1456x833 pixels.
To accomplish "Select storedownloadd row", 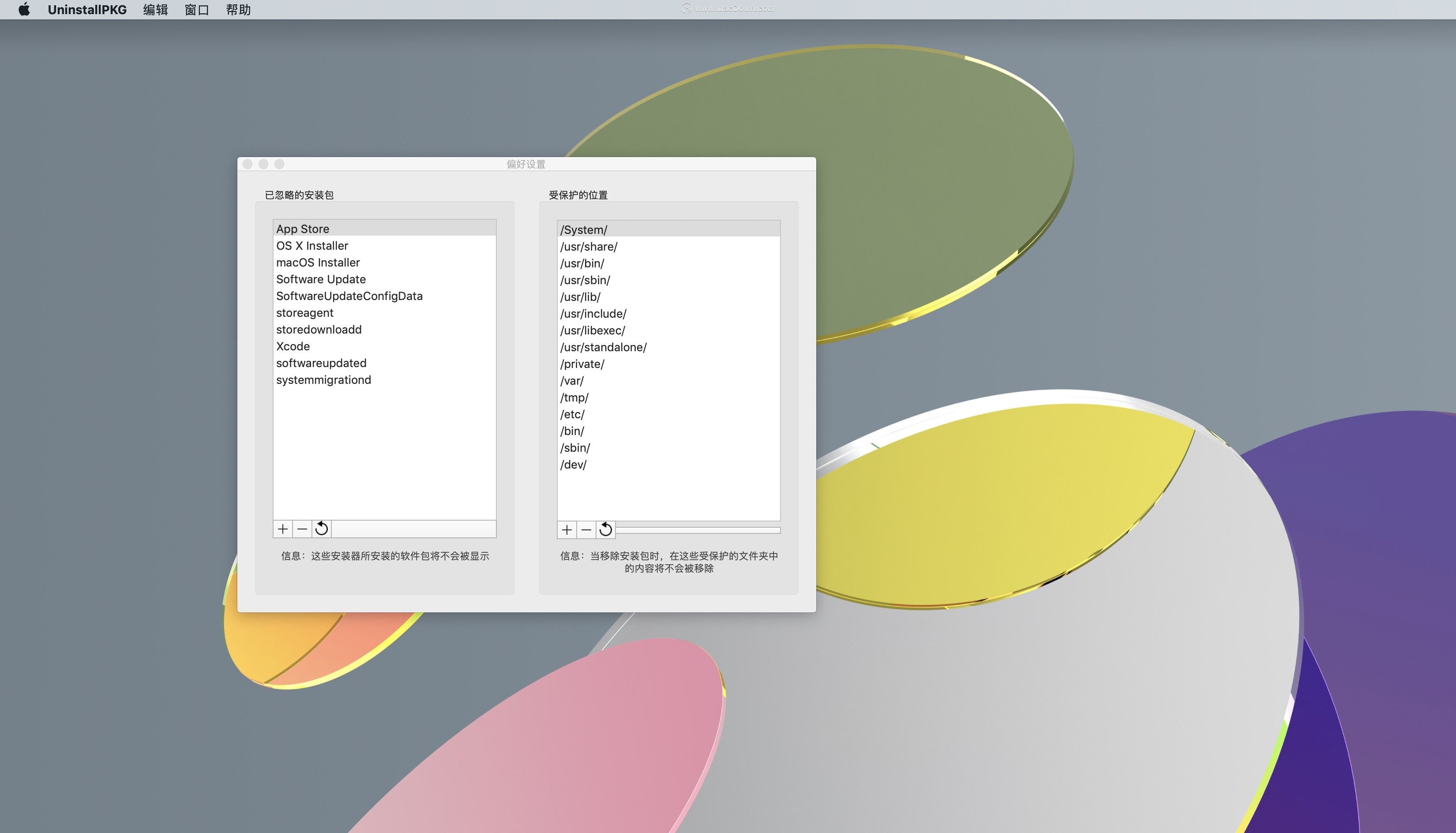I will 384,330.
